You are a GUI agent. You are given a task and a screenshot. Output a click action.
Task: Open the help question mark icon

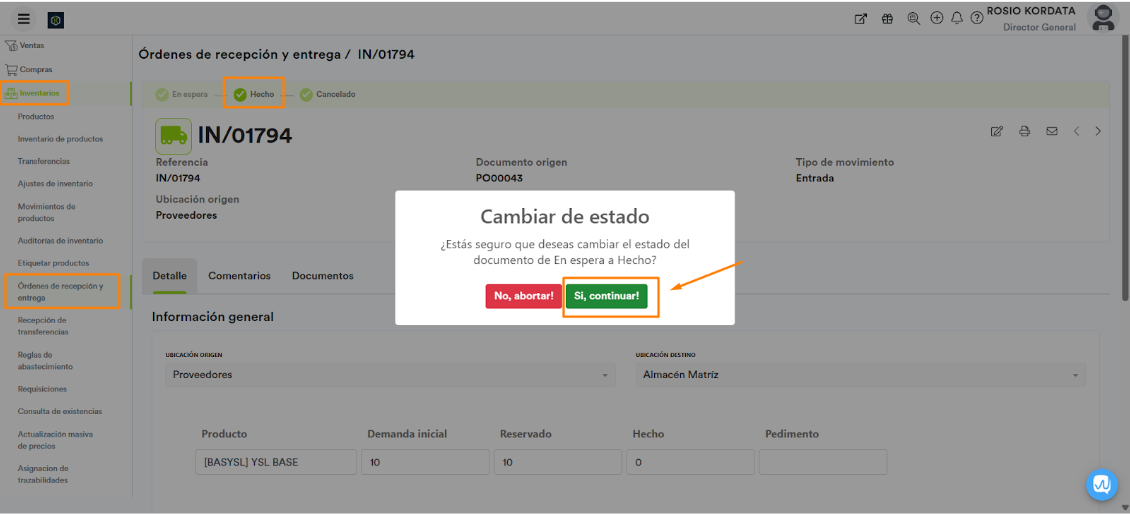tap(977, 18)
